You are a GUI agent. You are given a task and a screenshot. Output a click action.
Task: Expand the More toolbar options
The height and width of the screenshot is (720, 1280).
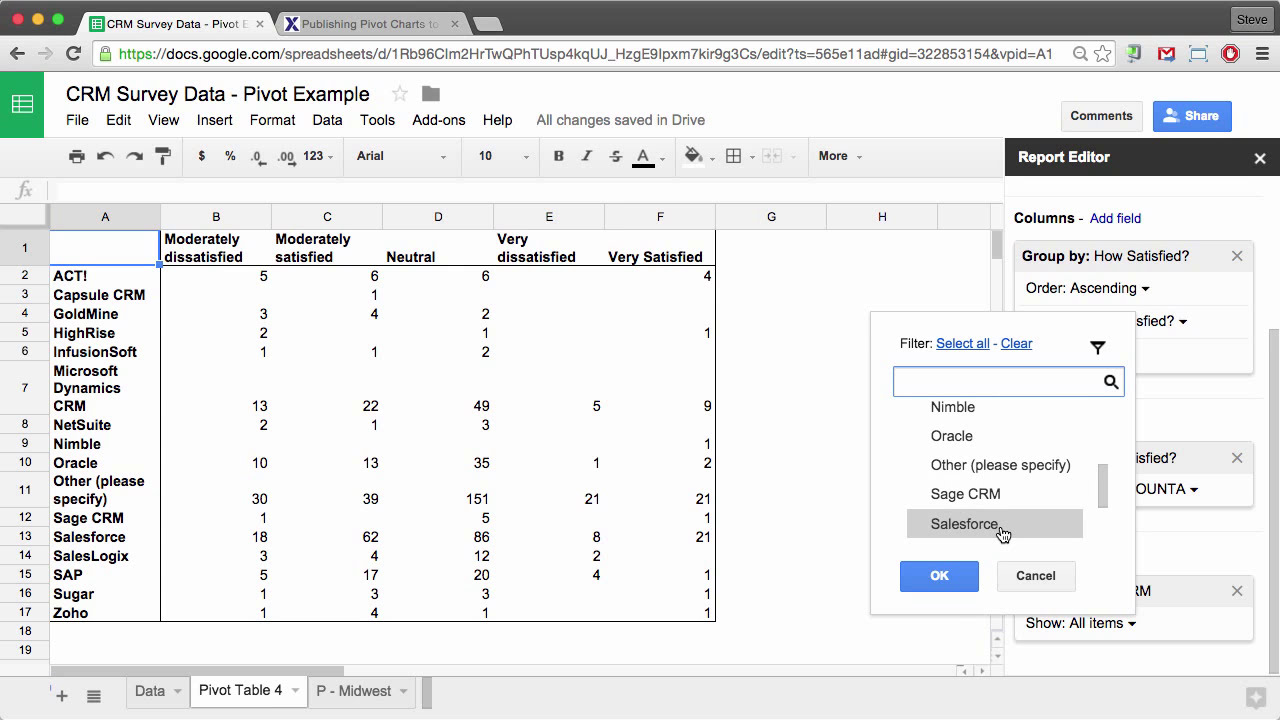pyautogui.click(x=840, y=156)
